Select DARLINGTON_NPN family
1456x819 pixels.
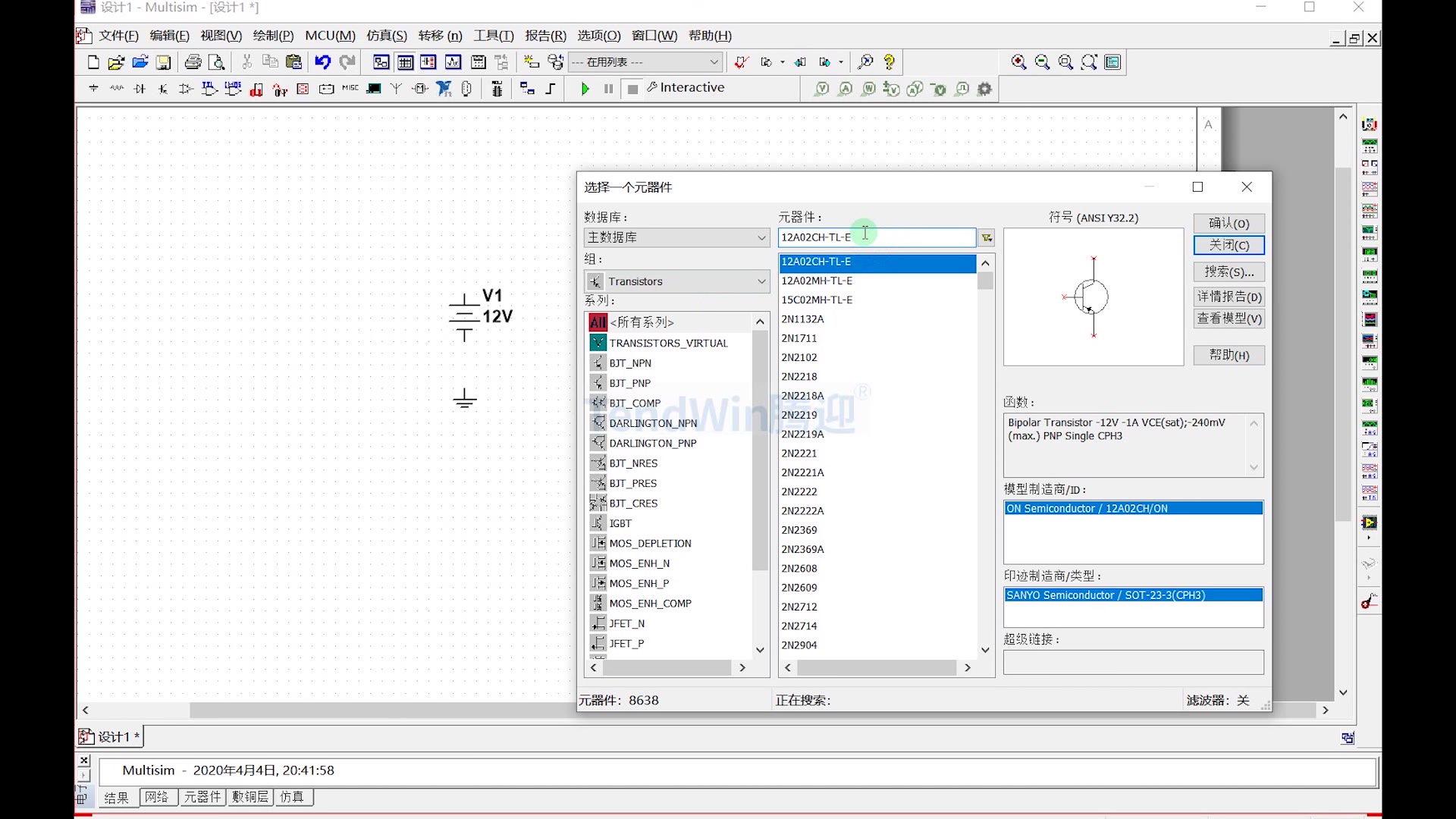[x=652, y=423]
